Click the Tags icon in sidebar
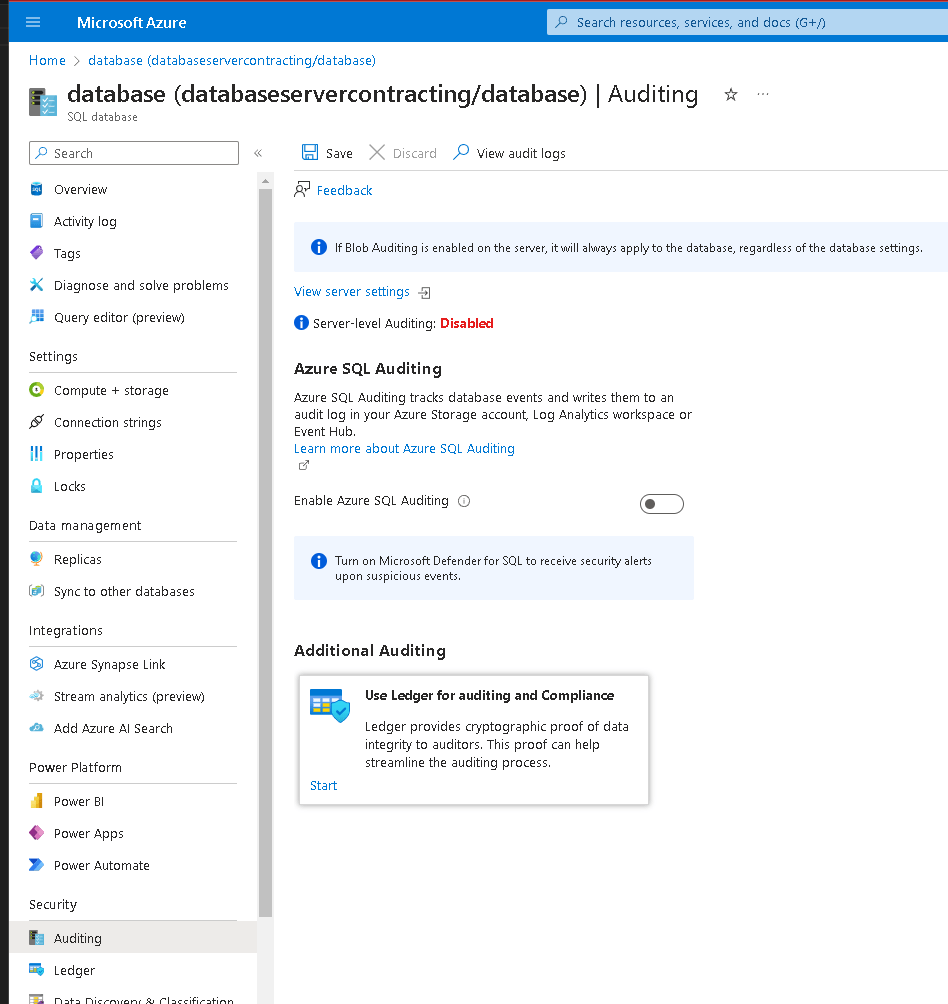Screen dimensions: 948x1004 tap(36, 253)
